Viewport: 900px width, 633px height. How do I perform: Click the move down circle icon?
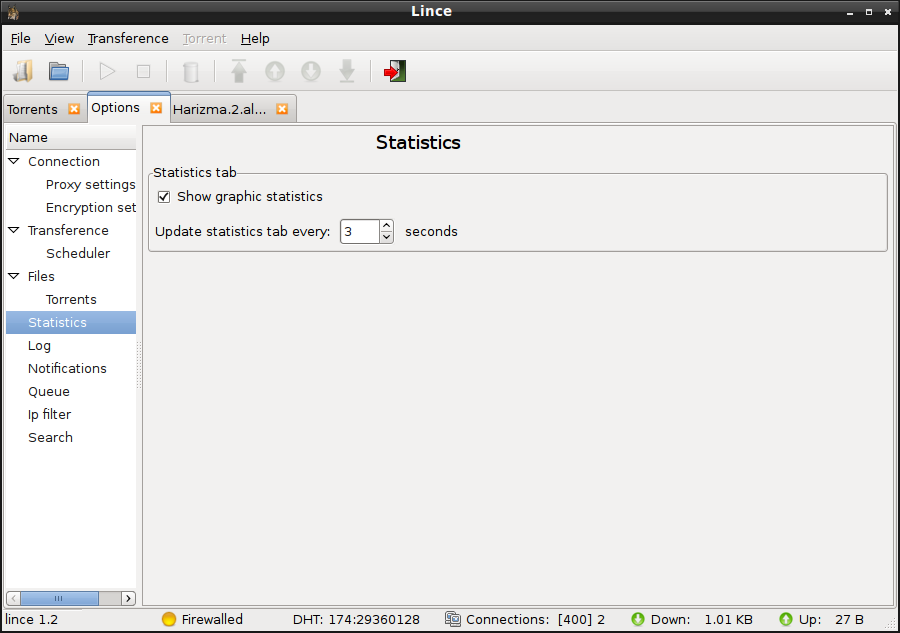coord(311,71)
